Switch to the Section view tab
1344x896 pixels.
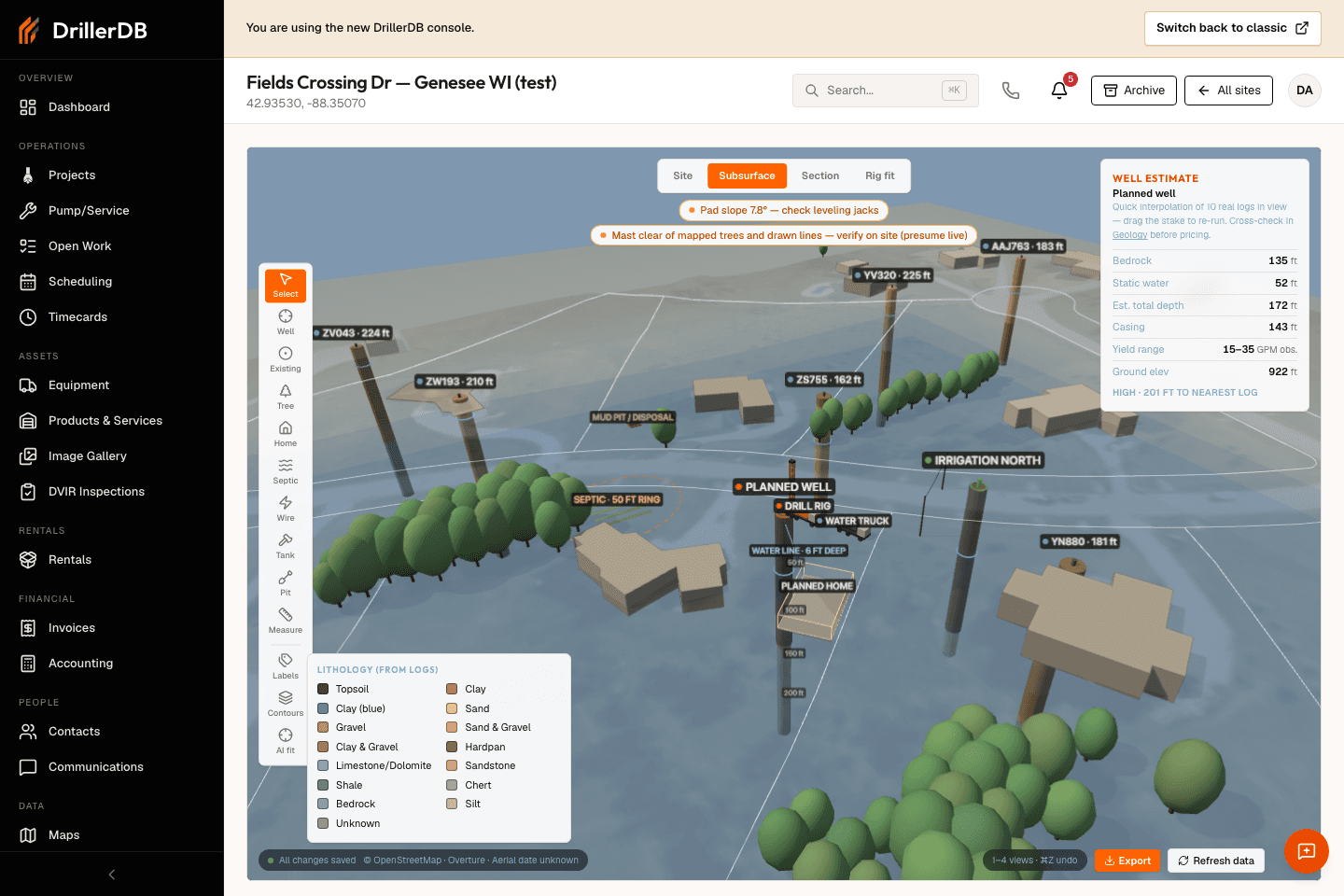point(820,175)
